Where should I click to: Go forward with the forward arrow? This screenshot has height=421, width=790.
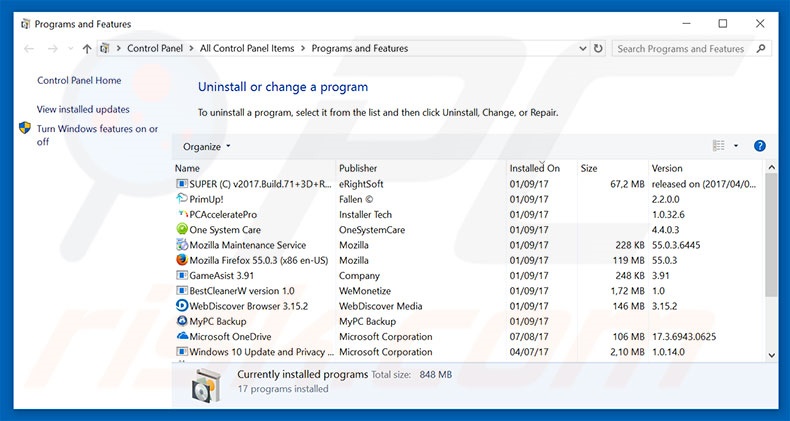pos(52,49)
